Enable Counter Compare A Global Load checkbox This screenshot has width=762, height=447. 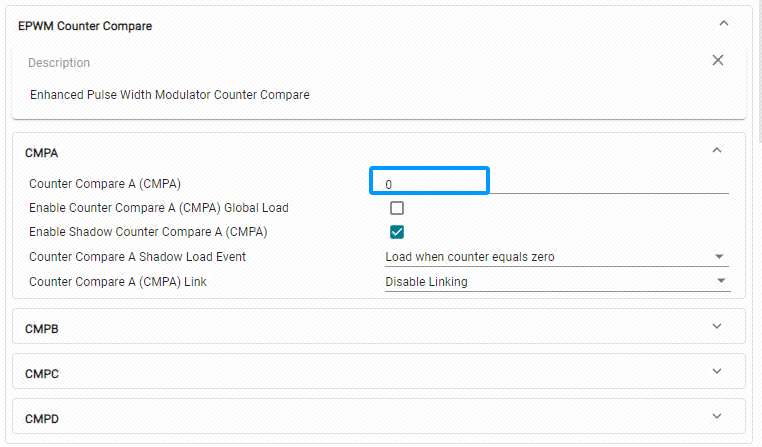coord(397,208)
